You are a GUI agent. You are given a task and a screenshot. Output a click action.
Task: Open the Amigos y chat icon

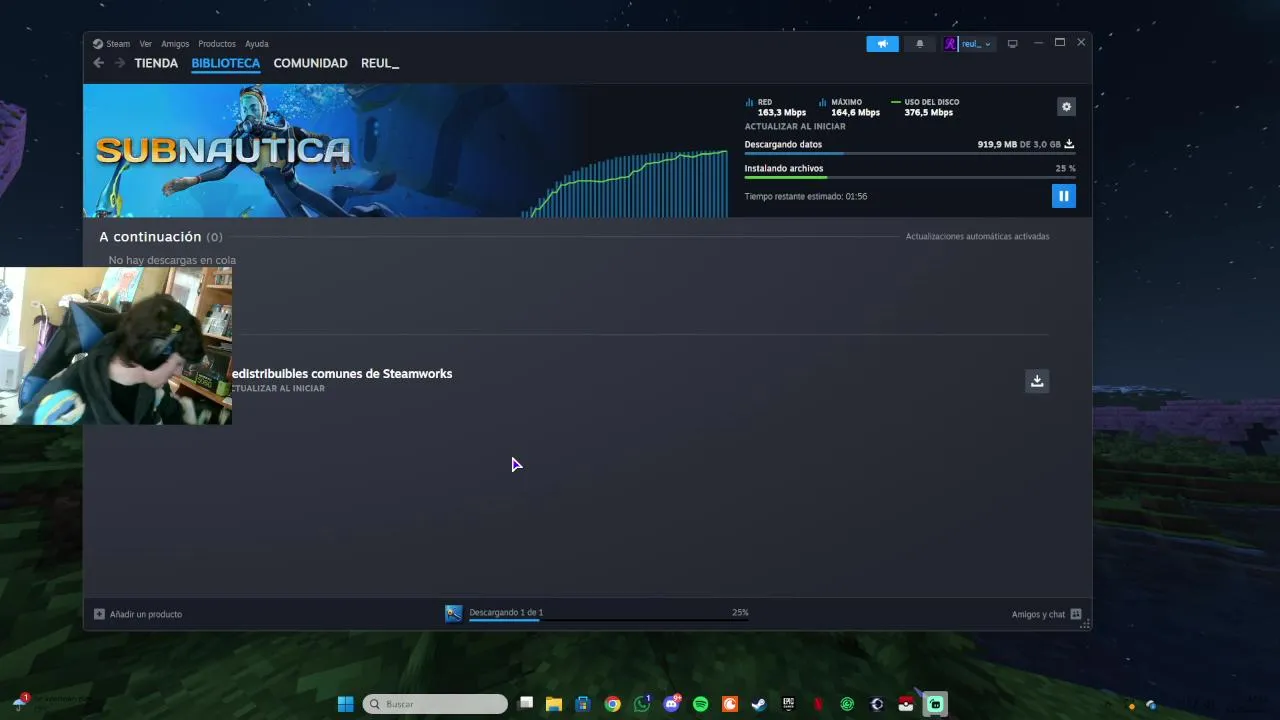[1076, 614]
